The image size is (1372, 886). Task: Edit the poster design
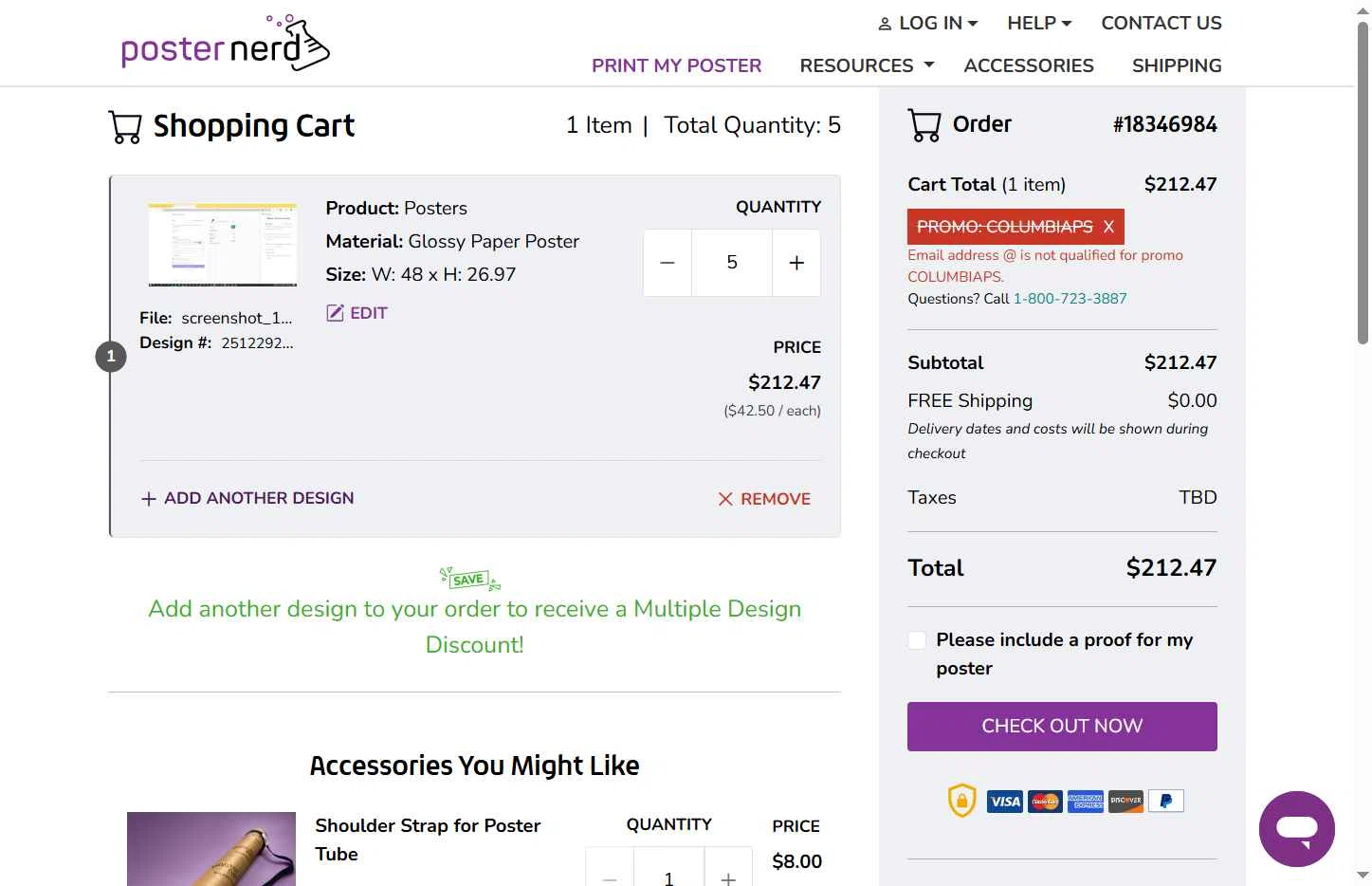pyautogui.click(x=357, y=313)
